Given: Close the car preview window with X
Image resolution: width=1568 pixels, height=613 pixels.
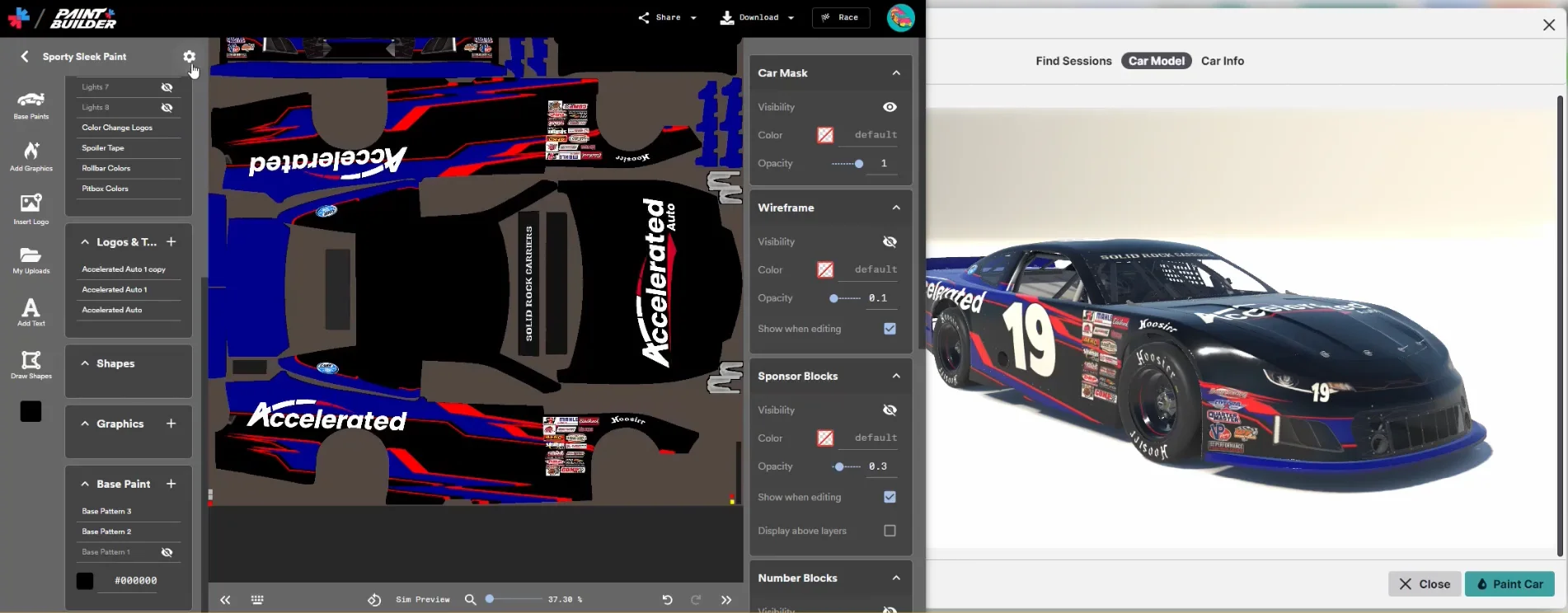Looking at the screenshot, I should click(x=1549, y=25).
